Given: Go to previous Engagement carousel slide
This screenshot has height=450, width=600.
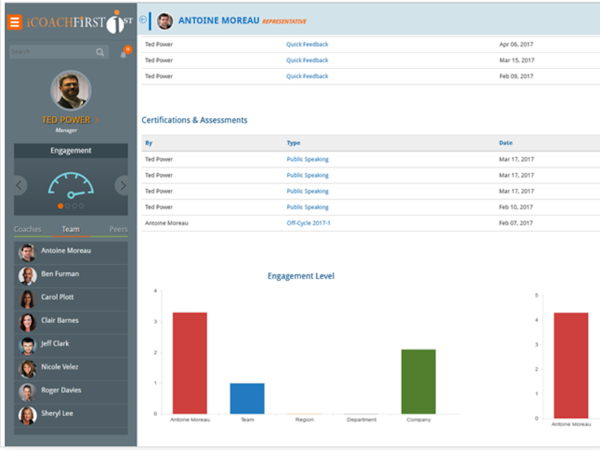Looking at the screenshot, I should (x=20, y=186).
